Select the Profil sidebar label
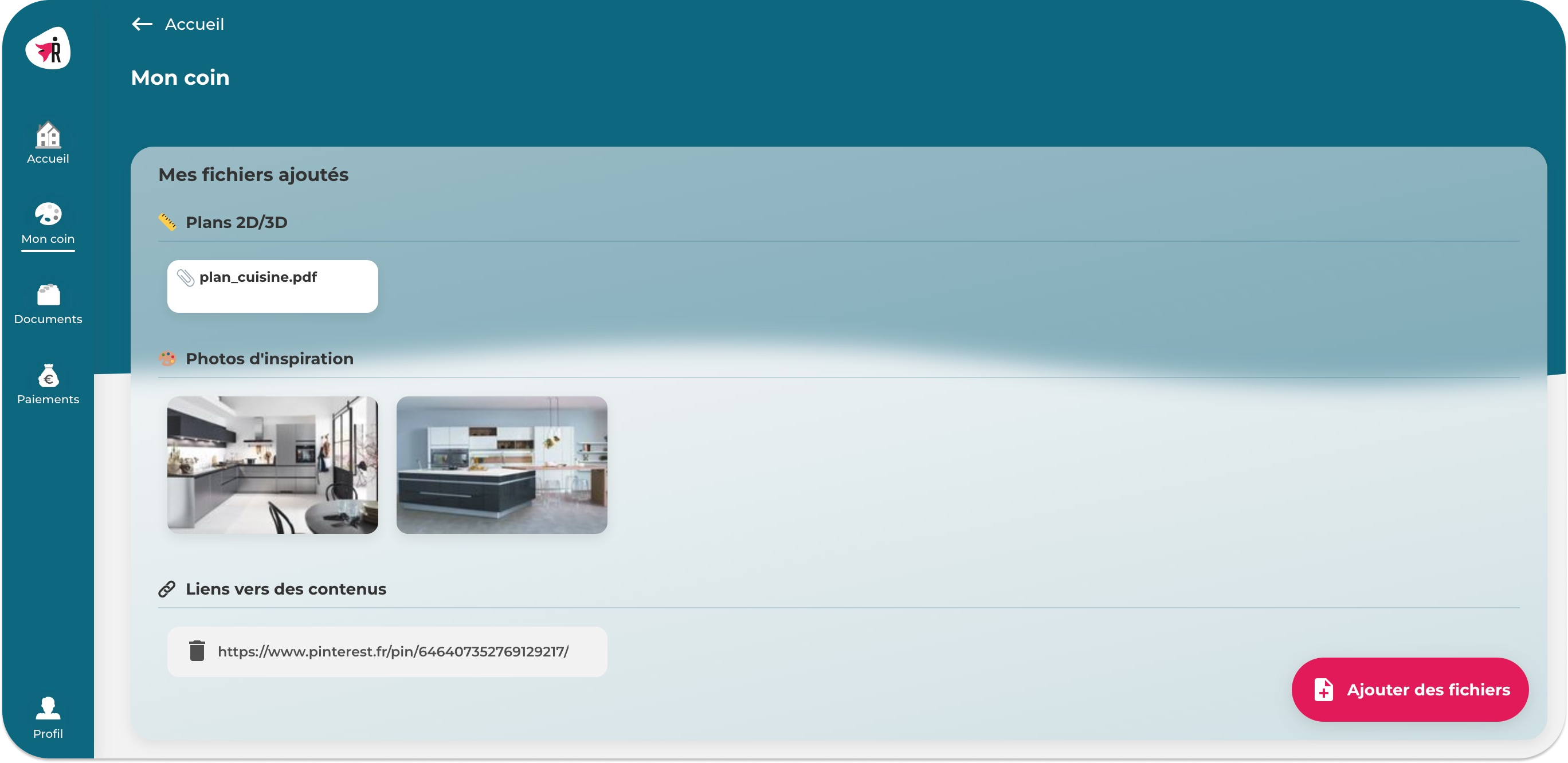1568x763 pixels. 48,734
